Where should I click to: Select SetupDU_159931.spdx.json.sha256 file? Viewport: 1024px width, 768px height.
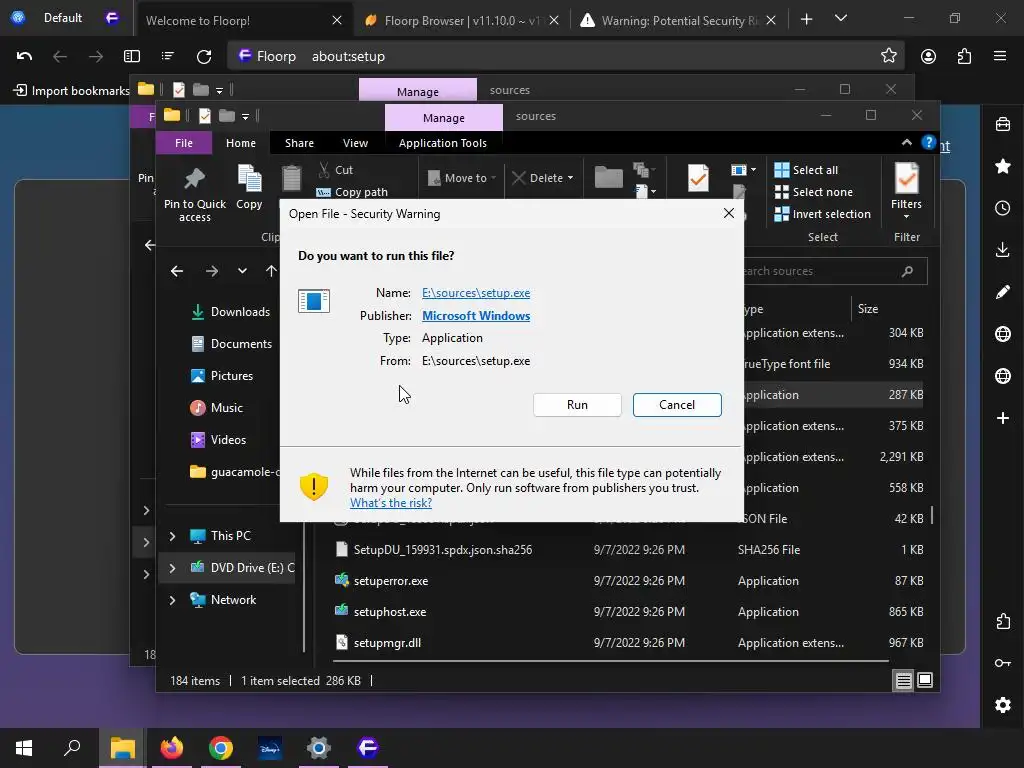point(442,550)
